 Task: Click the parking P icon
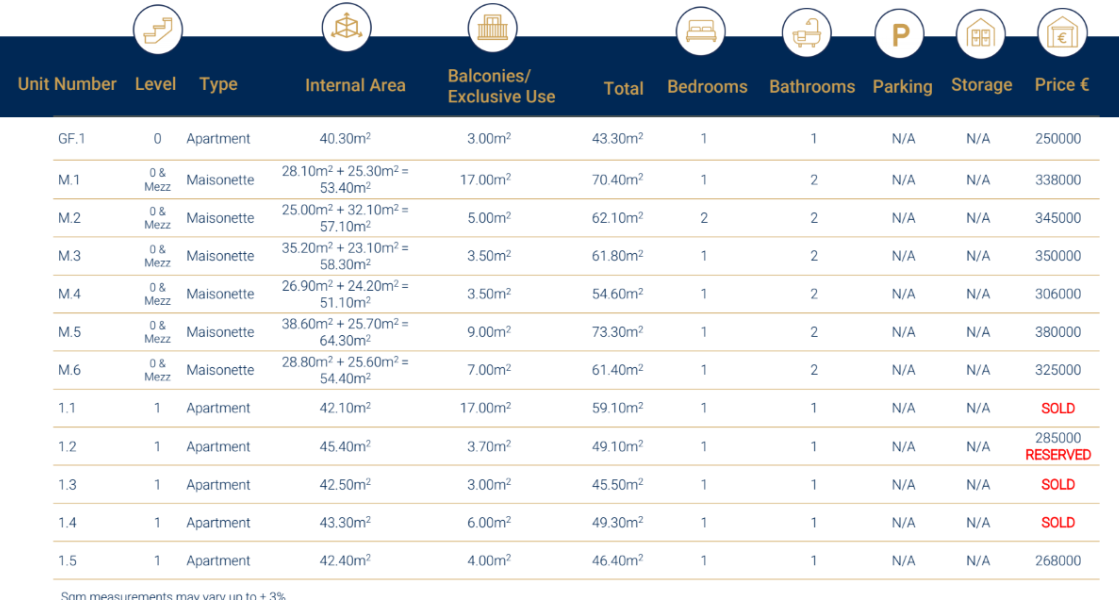tap(900, 37)
